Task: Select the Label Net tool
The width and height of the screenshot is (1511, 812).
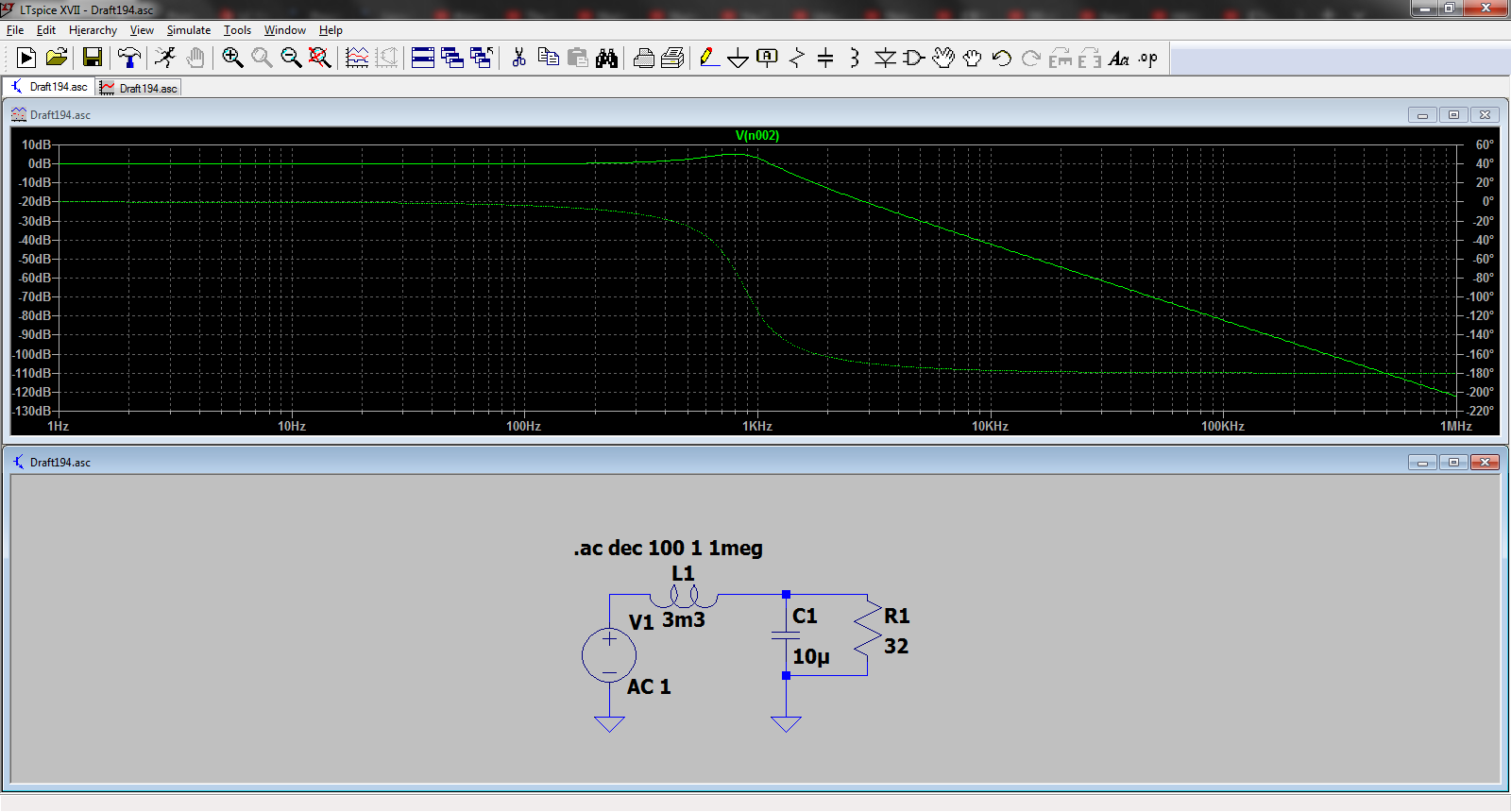Action: [768, 58]
